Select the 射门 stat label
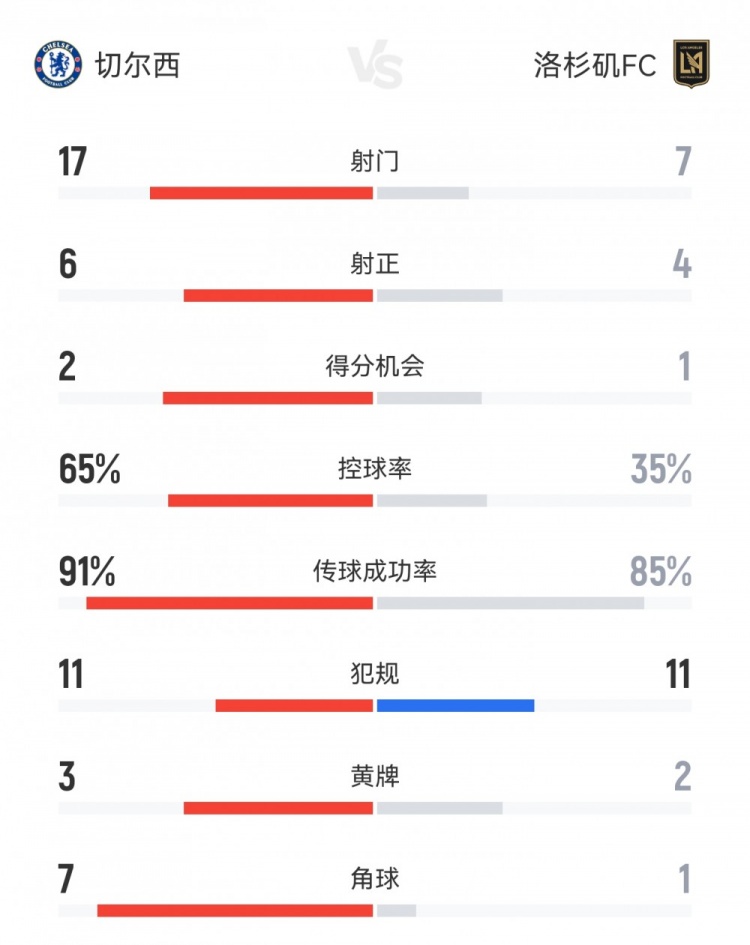This screenshot has height=945, width=750. point(375,161)
